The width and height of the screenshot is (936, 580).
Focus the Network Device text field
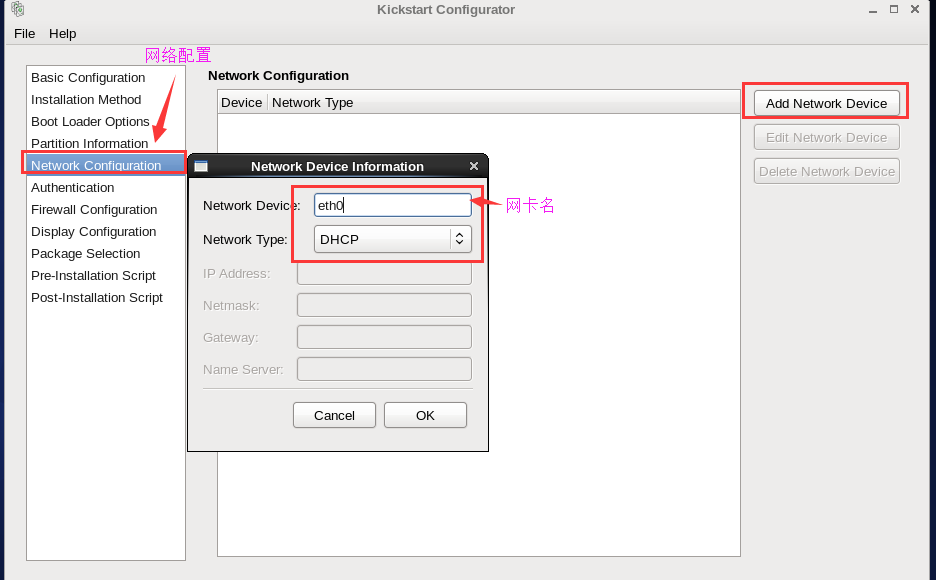pyautogui.click(x=393, y=205)
